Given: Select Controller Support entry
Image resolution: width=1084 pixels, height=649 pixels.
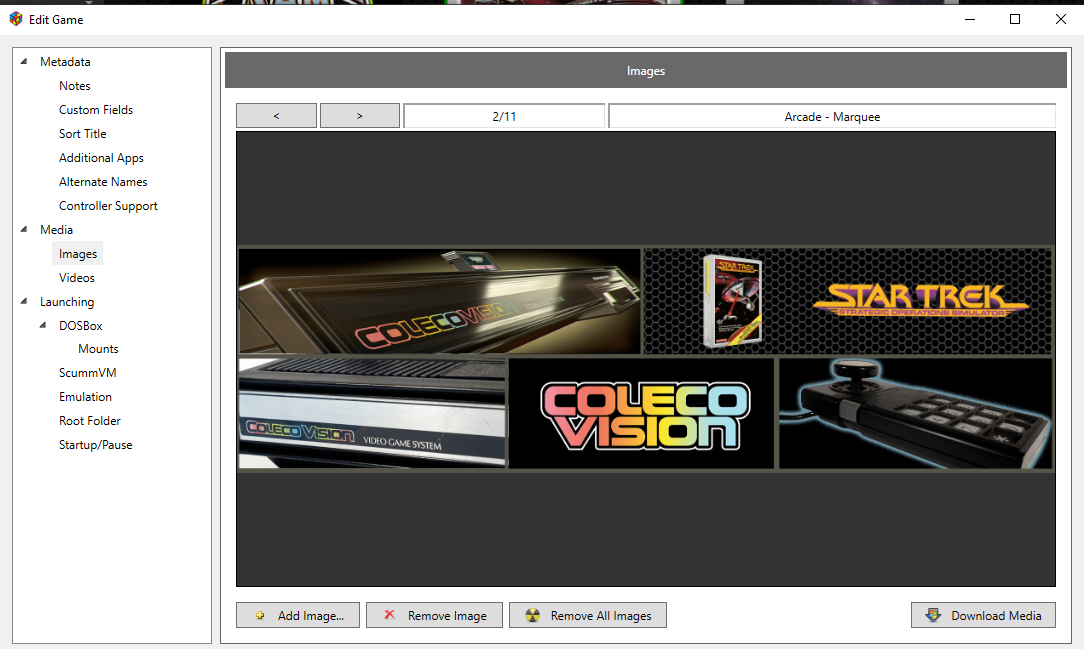Looking at the screenshot, I should click(108, 206).
